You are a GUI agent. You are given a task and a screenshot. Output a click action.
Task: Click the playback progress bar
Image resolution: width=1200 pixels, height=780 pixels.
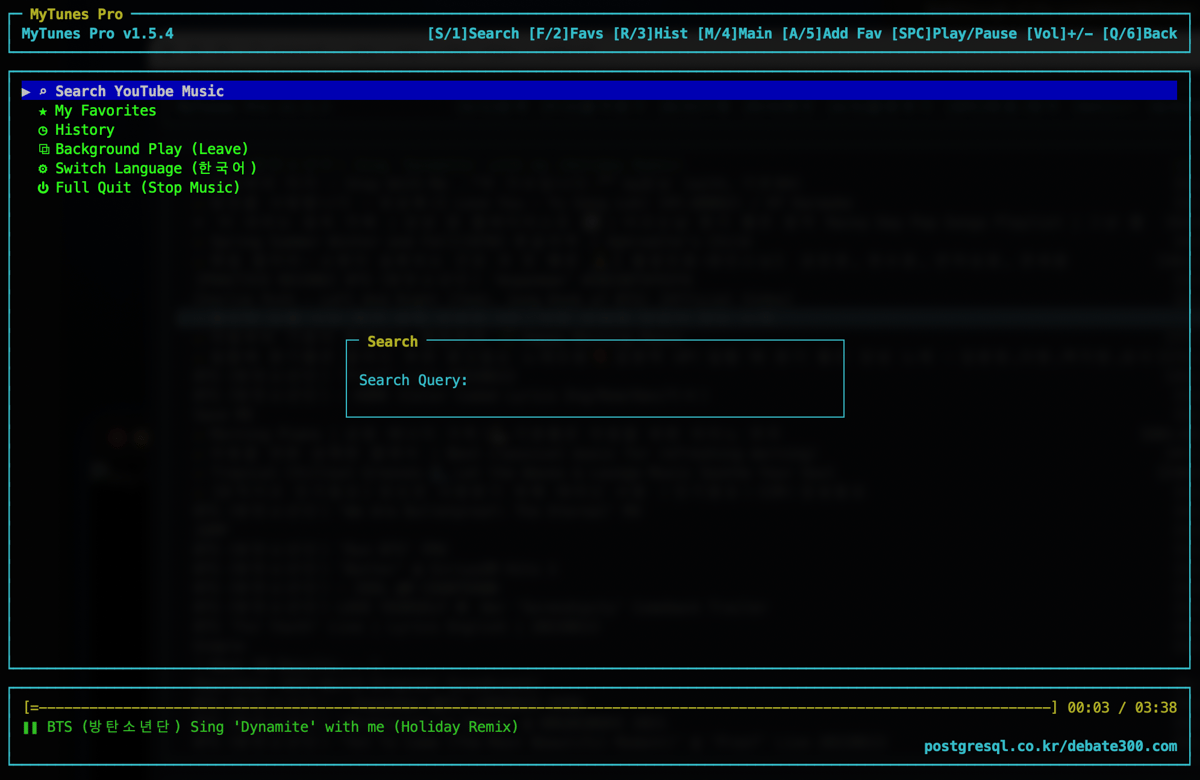[x=540, y=707]
